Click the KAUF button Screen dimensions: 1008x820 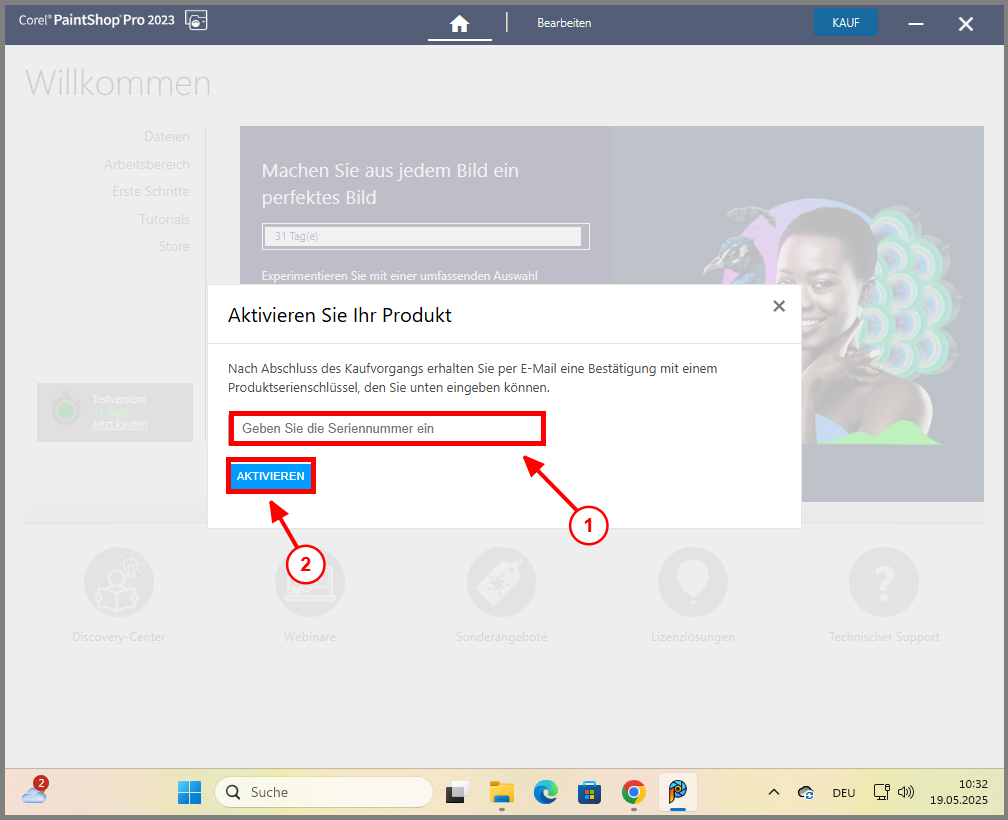[845, 20]
